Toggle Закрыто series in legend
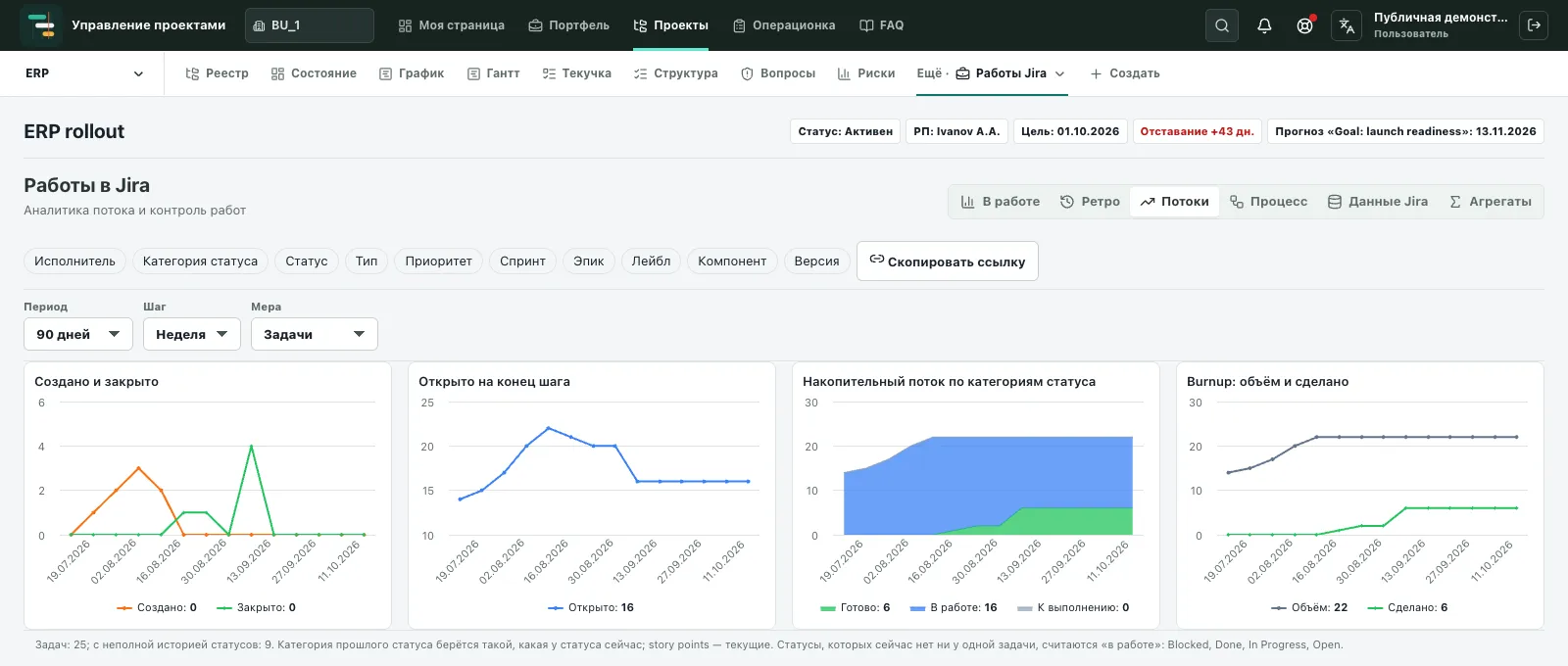Viewport: 1568px width, 666px height. (x=256, y=607)
